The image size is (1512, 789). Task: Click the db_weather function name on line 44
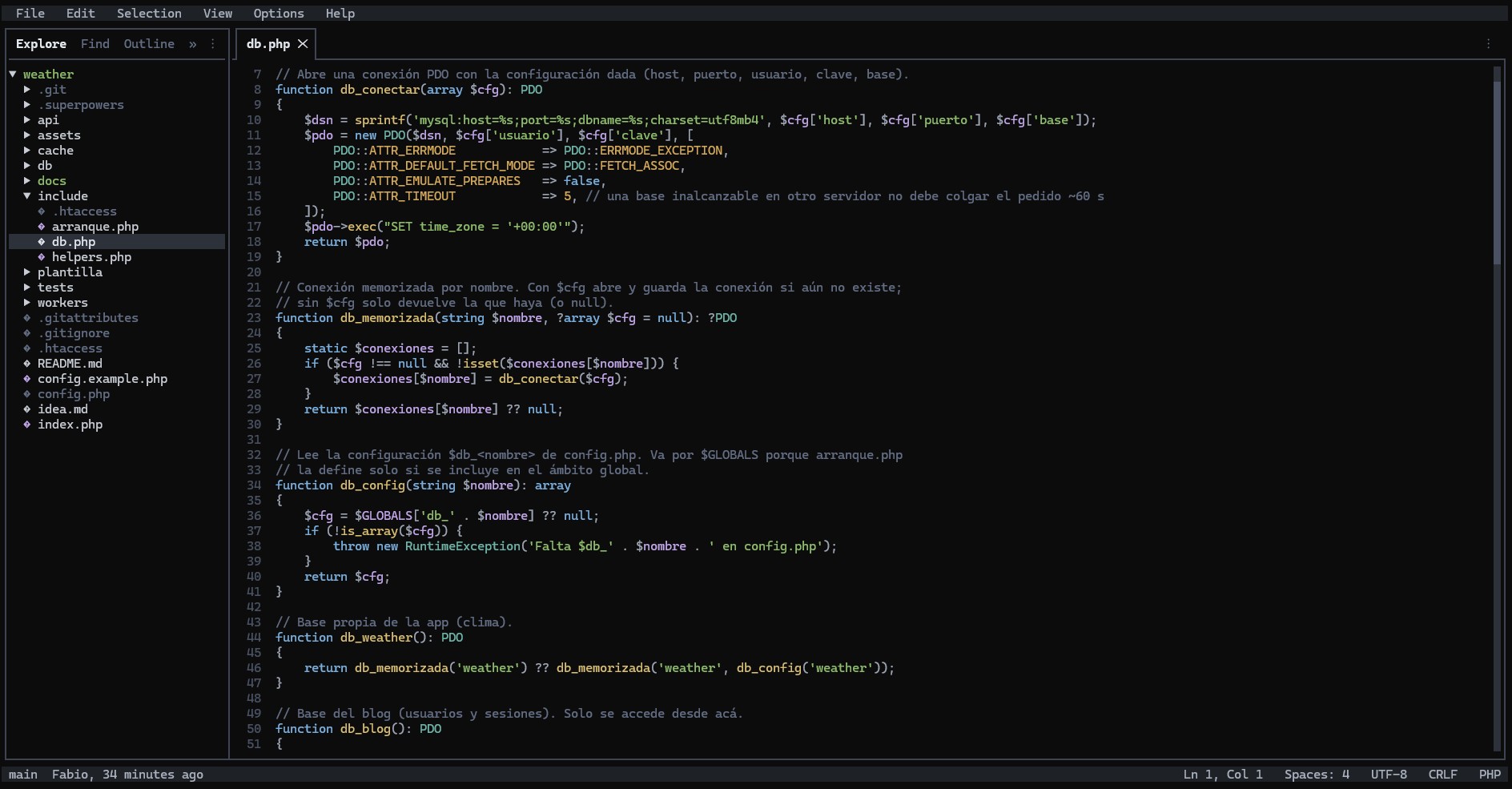pyautogui.click(x=376, y=638)
